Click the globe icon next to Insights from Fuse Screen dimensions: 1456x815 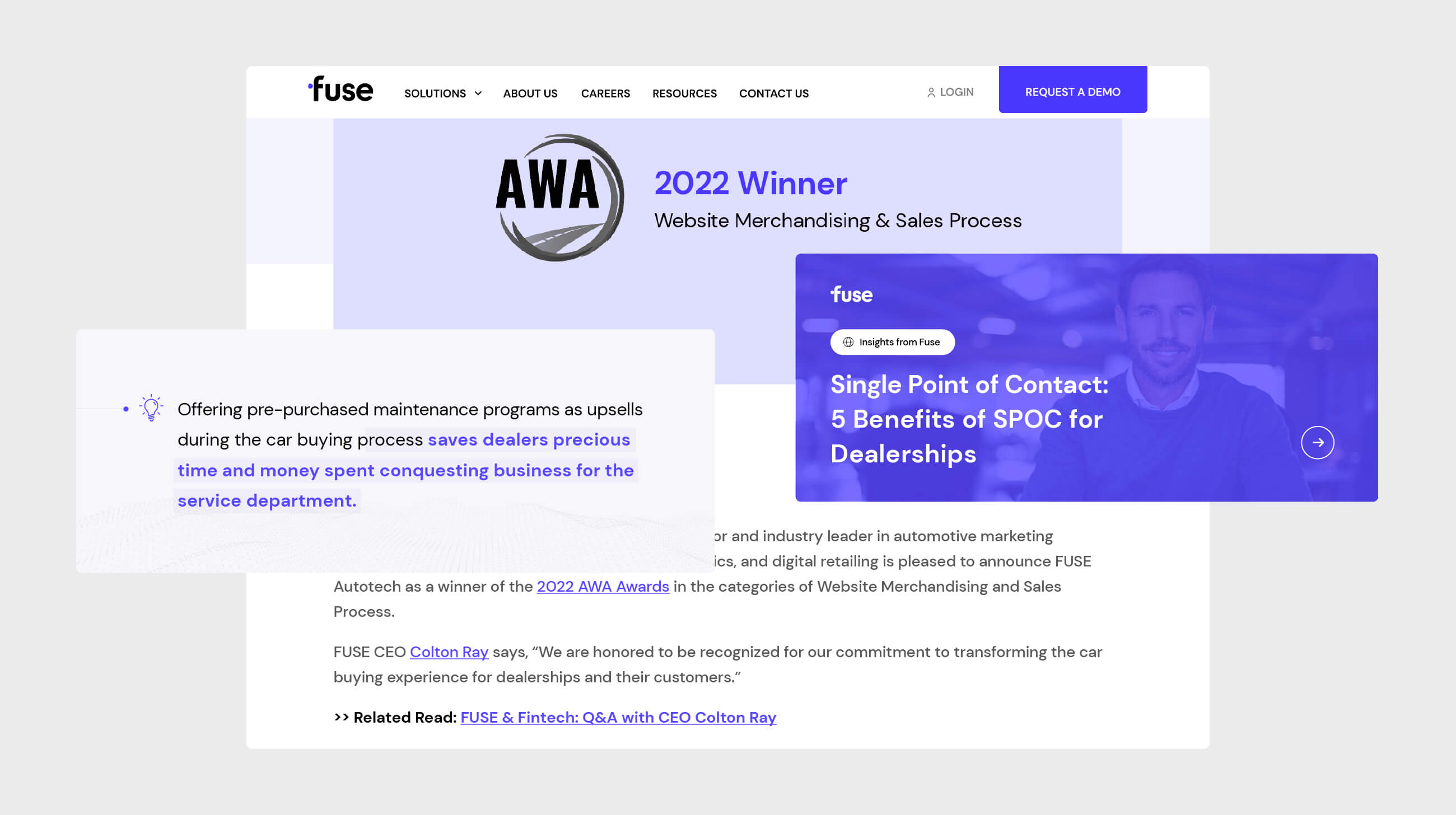coord(849,342)
